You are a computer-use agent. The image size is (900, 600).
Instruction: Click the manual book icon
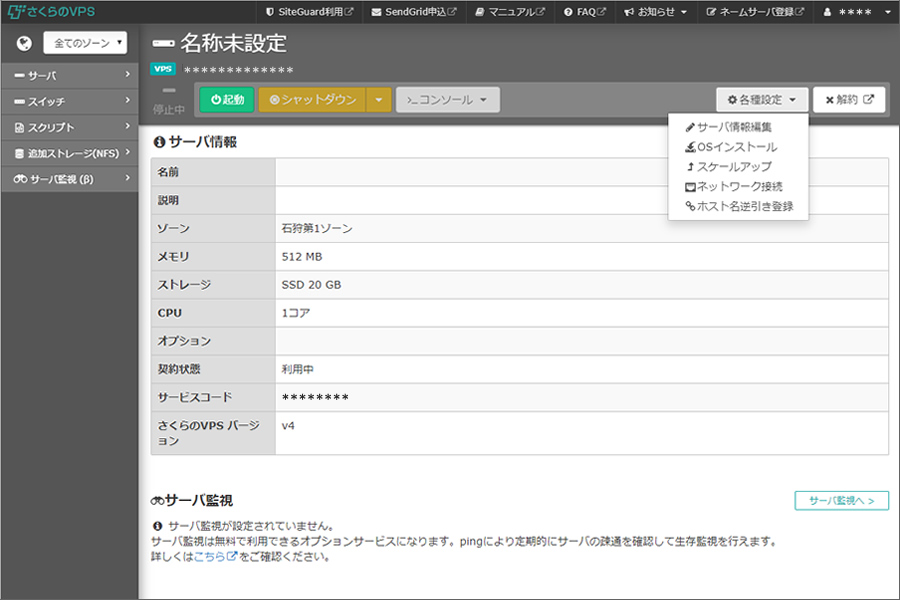[x=479, y=12]
